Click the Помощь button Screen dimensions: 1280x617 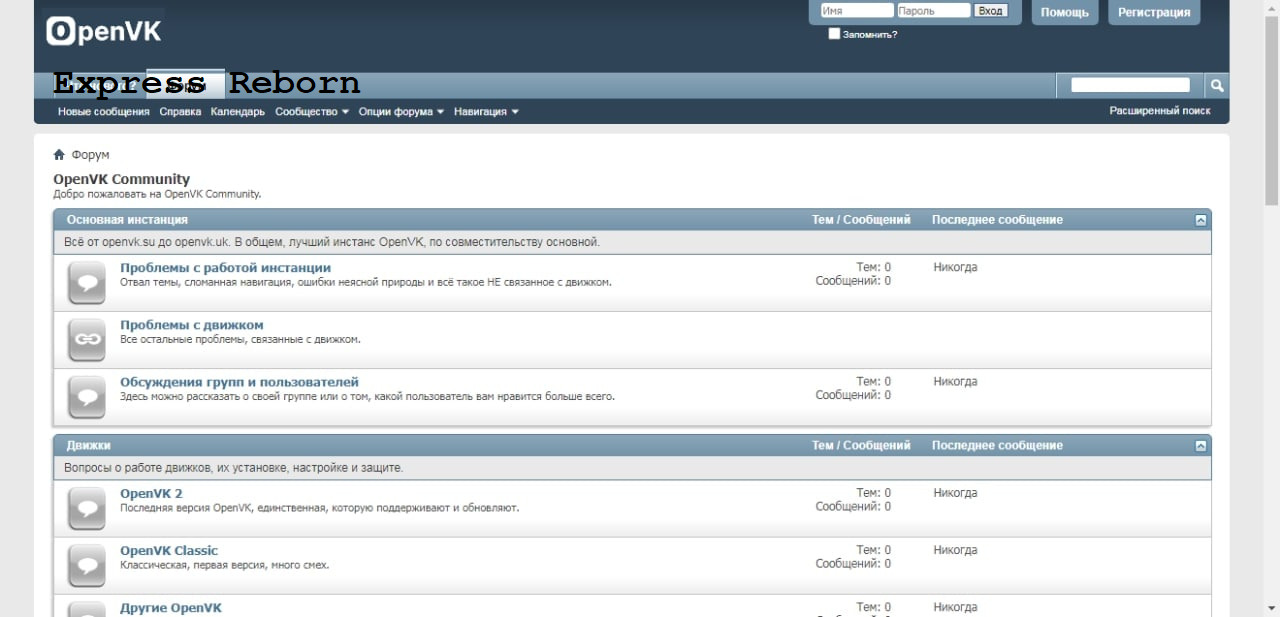tap(1065, 12)
